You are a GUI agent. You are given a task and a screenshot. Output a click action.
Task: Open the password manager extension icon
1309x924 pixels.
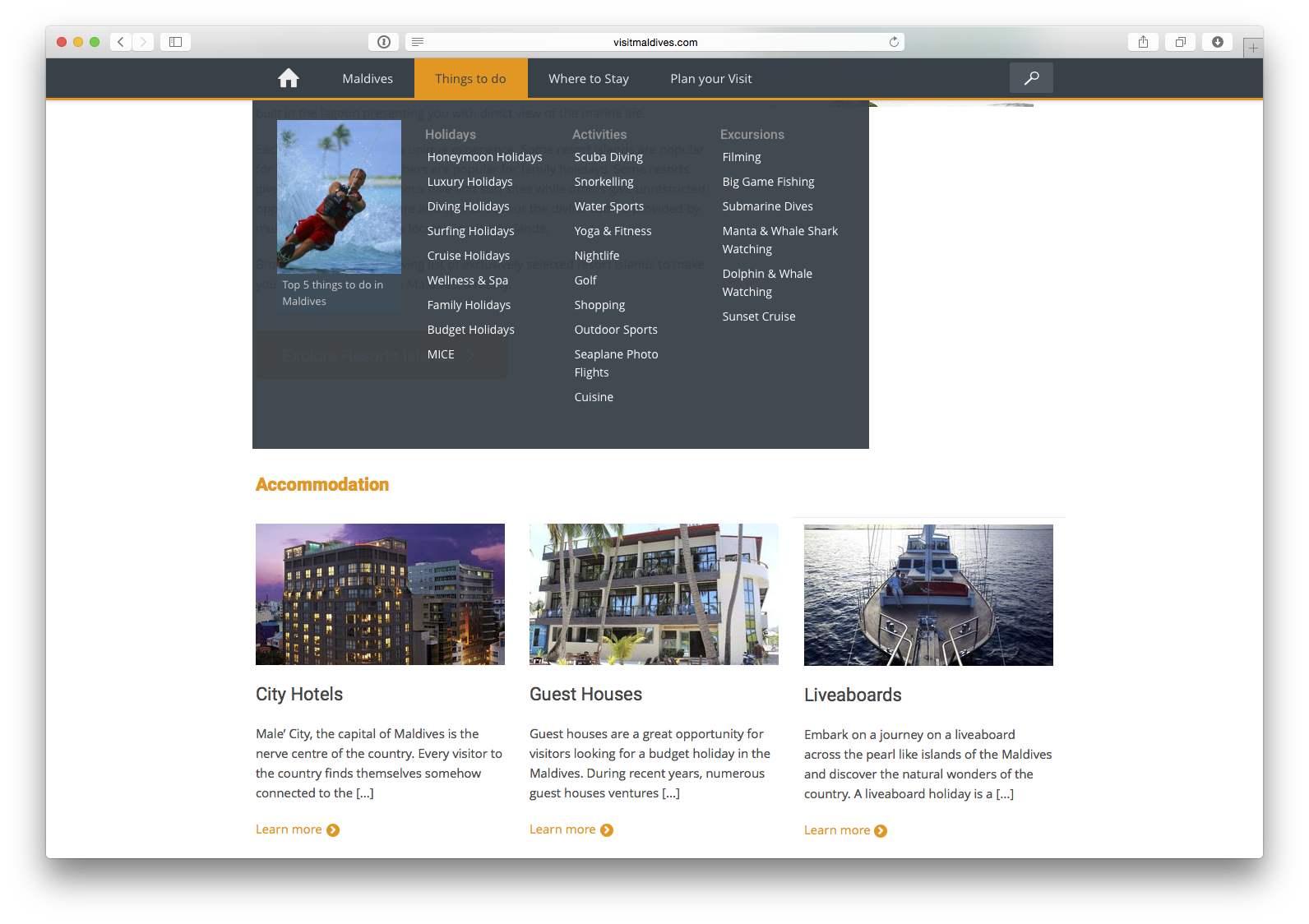(x=384, y=42)
